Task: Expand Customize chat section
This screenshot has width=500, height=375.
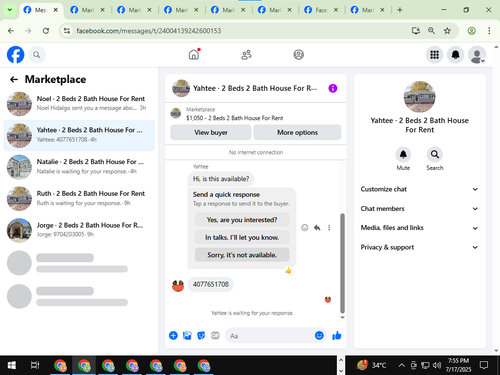Action: [419, 189]
